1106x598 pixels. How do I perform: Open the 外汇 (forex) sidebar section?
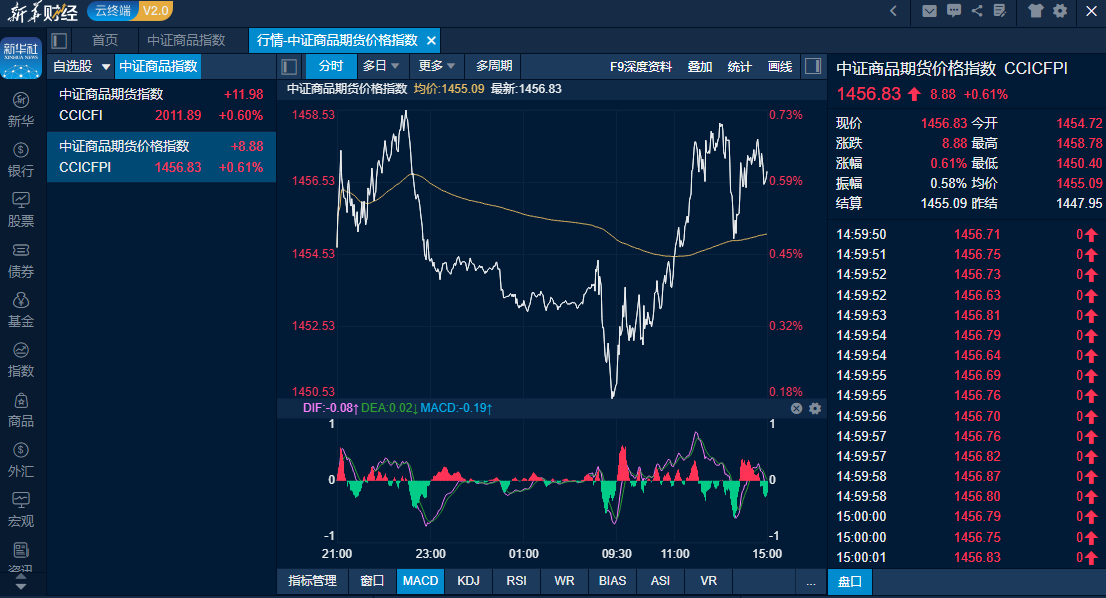[x=21, y=460]
